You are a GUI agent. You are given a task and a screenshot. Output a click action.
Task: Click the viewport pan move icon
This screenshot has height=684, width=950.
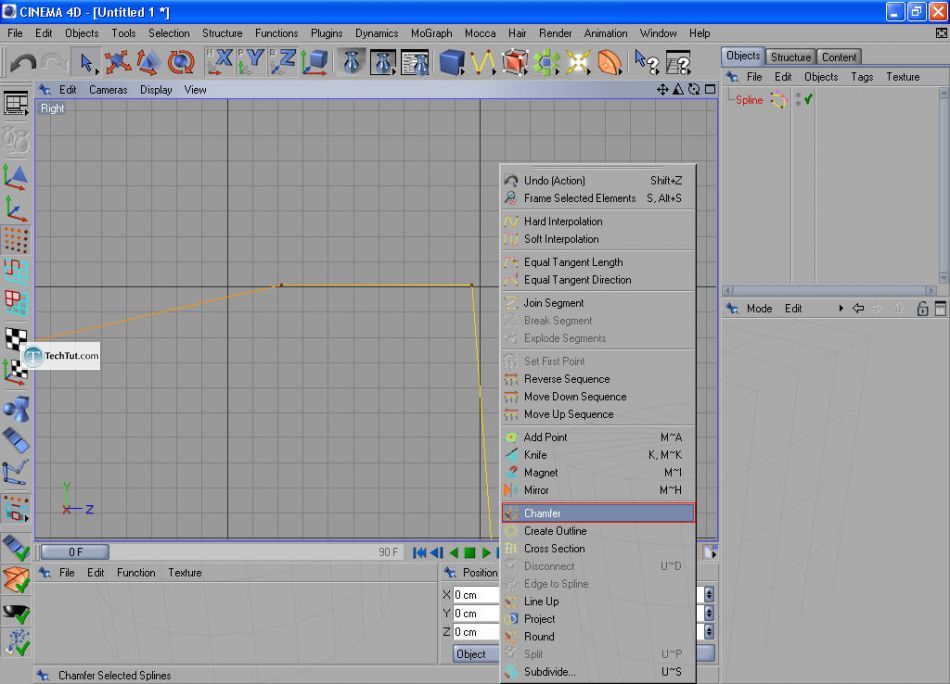pyautogui.click(x=662, y=90)
